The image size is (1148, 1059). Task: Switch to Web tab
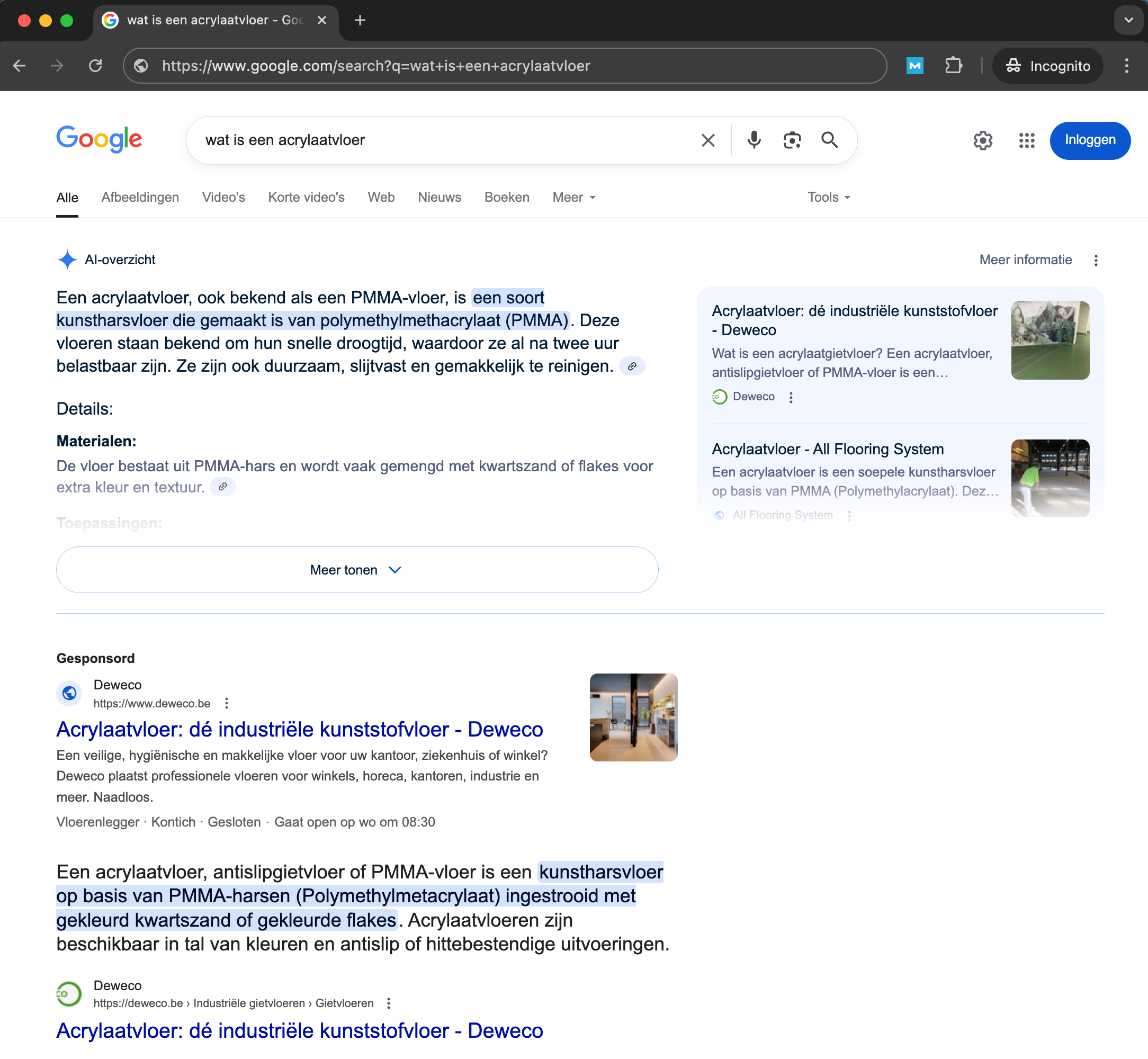pyautogui.click(x=381, y=198)
